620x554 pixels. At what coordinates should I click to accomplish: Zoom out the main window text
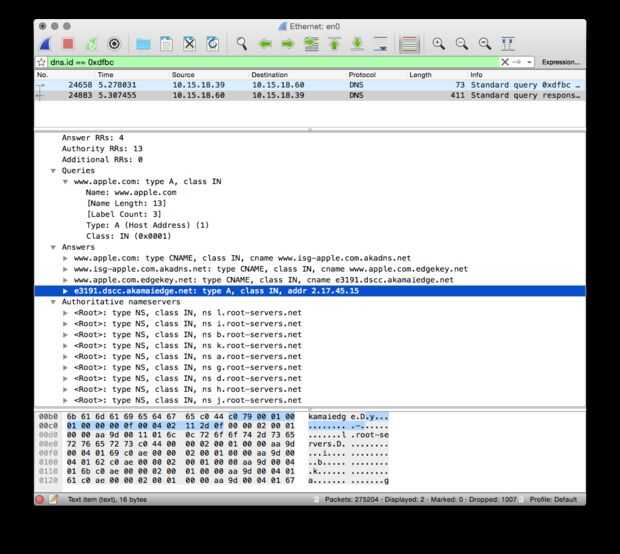tap(461, 43)
